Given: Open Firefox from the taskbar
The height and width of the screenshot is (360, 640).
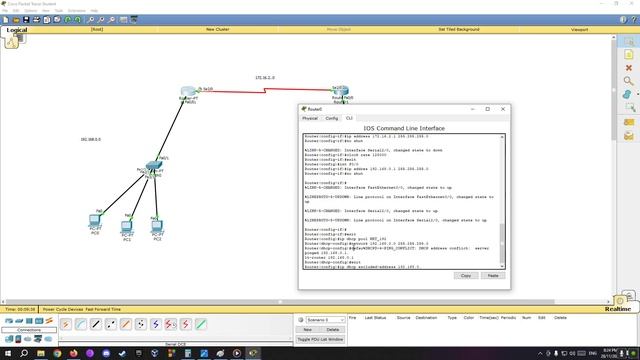Looking at the screenshot, I should [x=73, y=353].
